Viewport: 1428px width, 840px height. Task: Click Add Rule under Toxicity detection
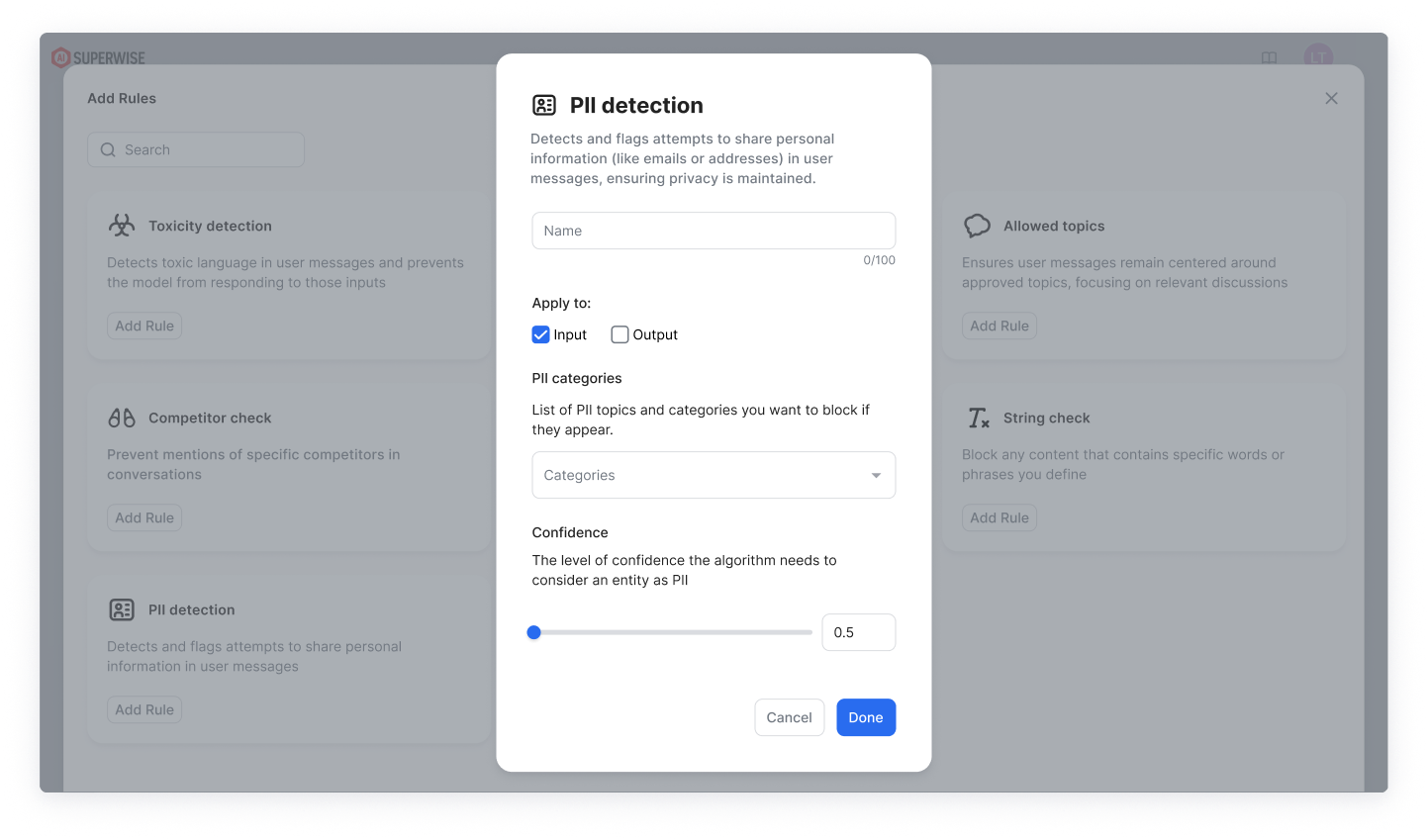(144, 326)
